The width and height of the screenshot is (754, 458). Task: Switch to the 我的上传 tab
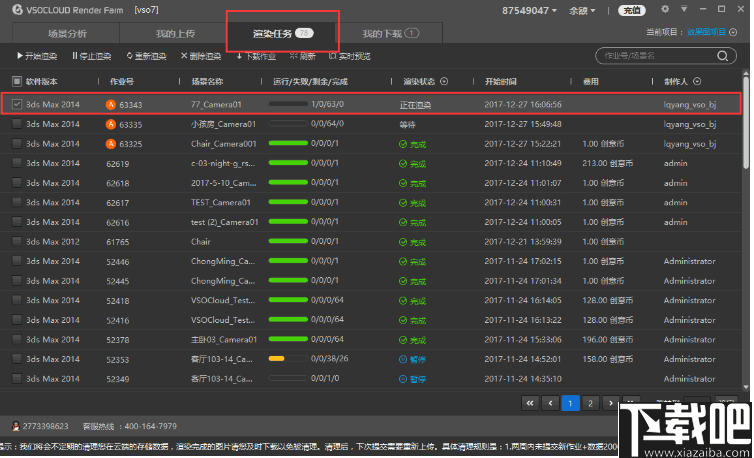(x=175, y=34)
